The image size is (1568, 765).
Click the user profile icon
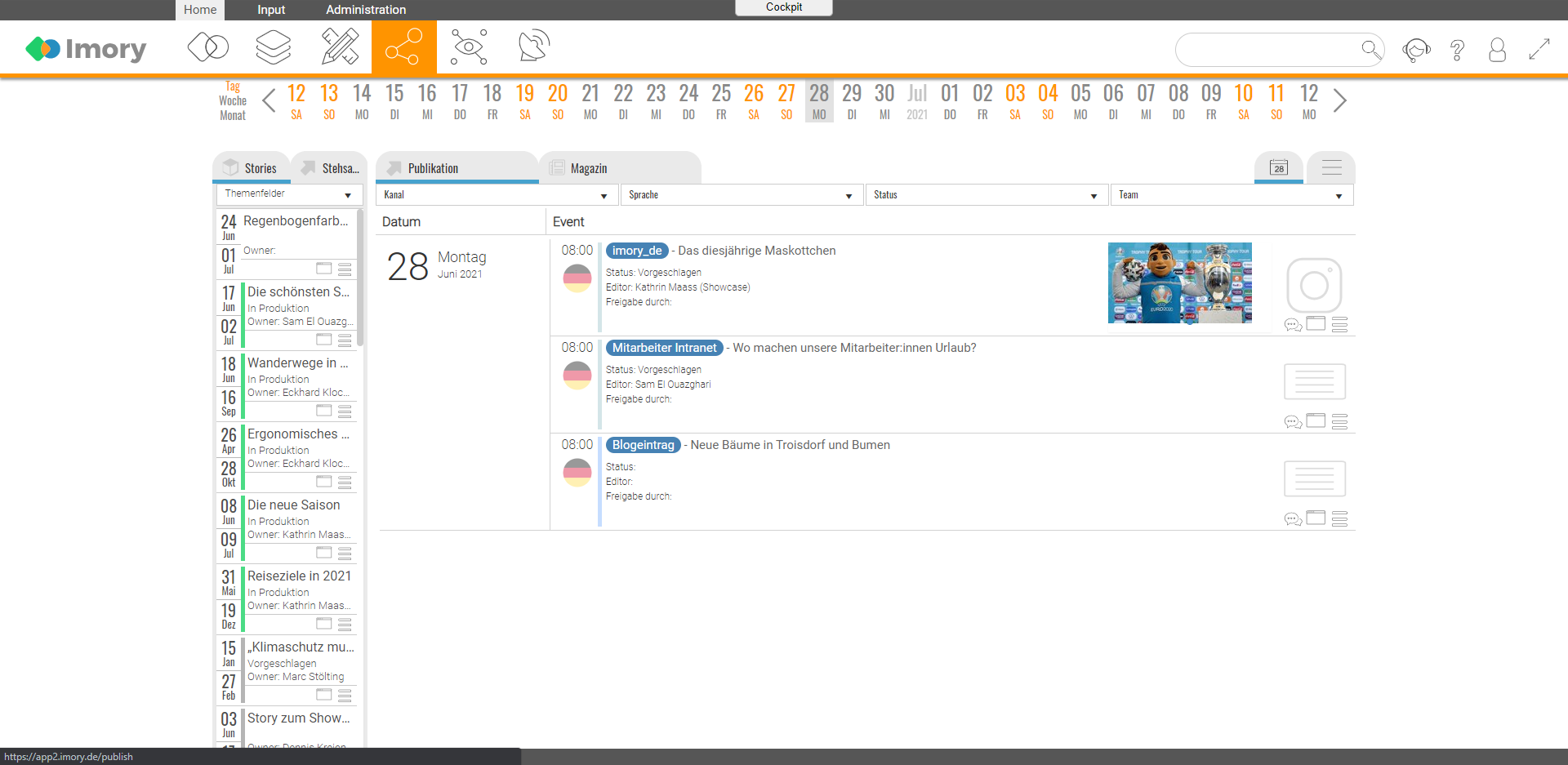(1497, 51)
